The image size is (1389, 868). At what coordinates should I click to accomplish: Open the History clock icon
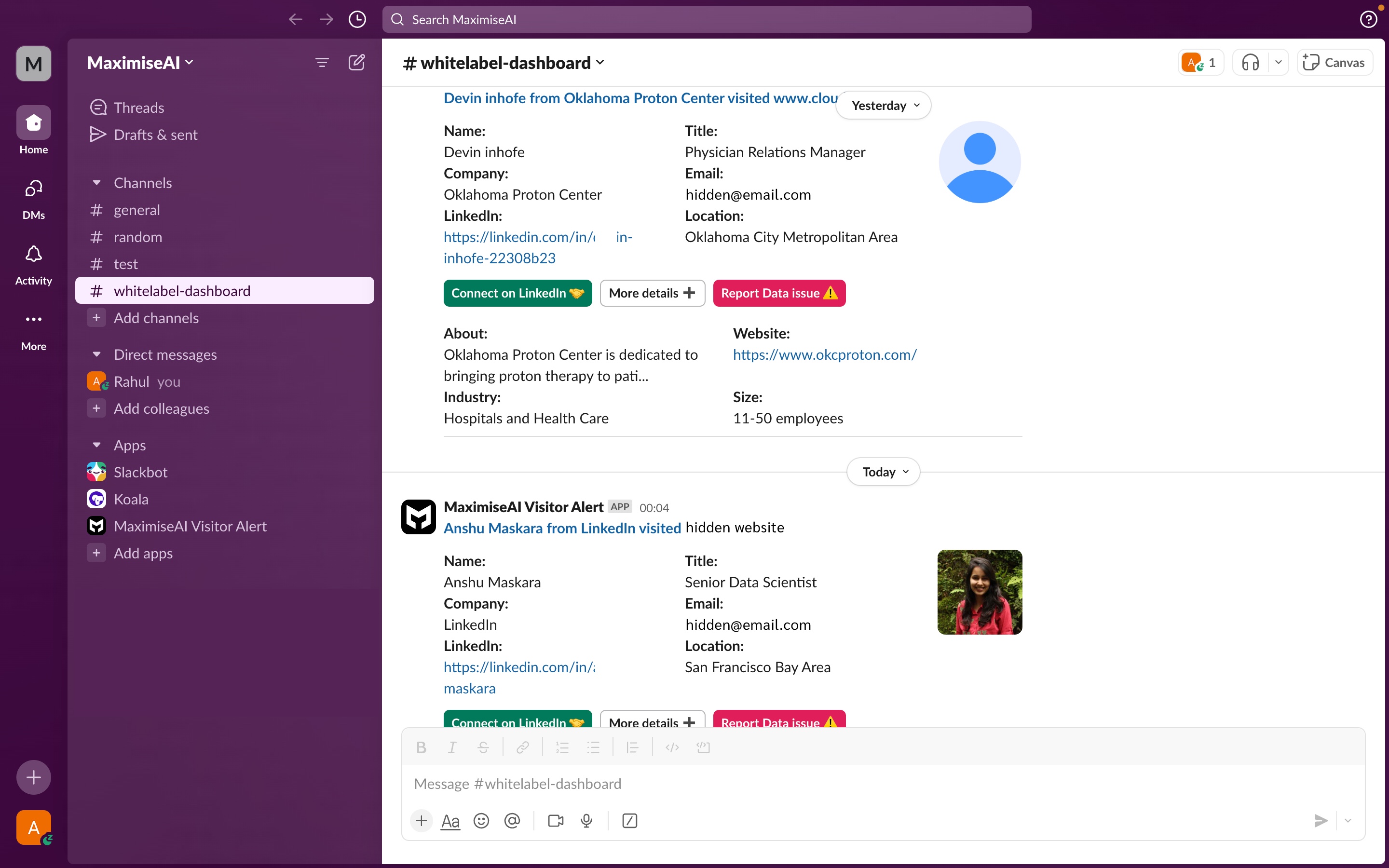pyautogui.click(x=357, y=19)
